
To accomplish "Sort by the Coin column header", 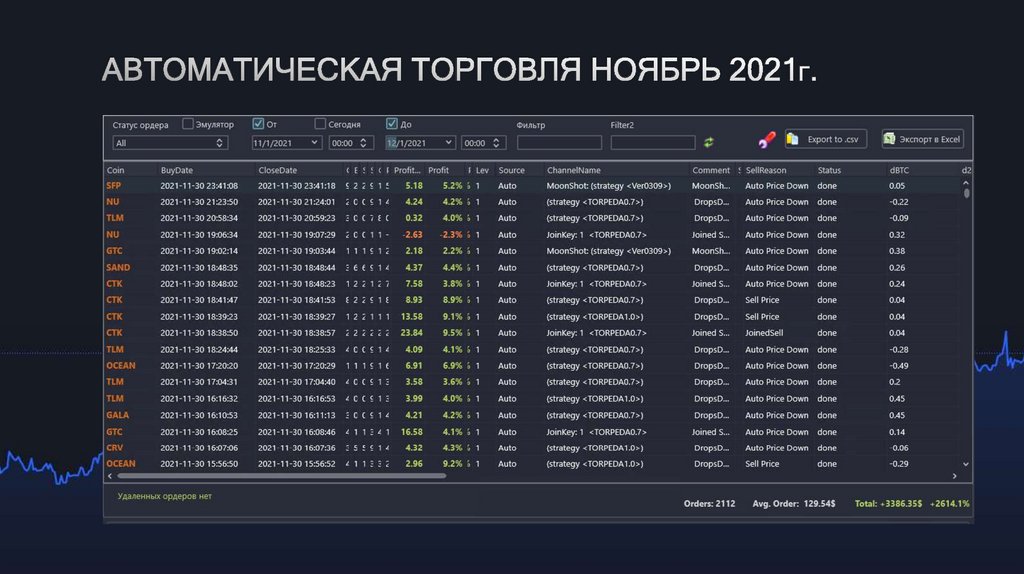I will [x=116, y=170].
